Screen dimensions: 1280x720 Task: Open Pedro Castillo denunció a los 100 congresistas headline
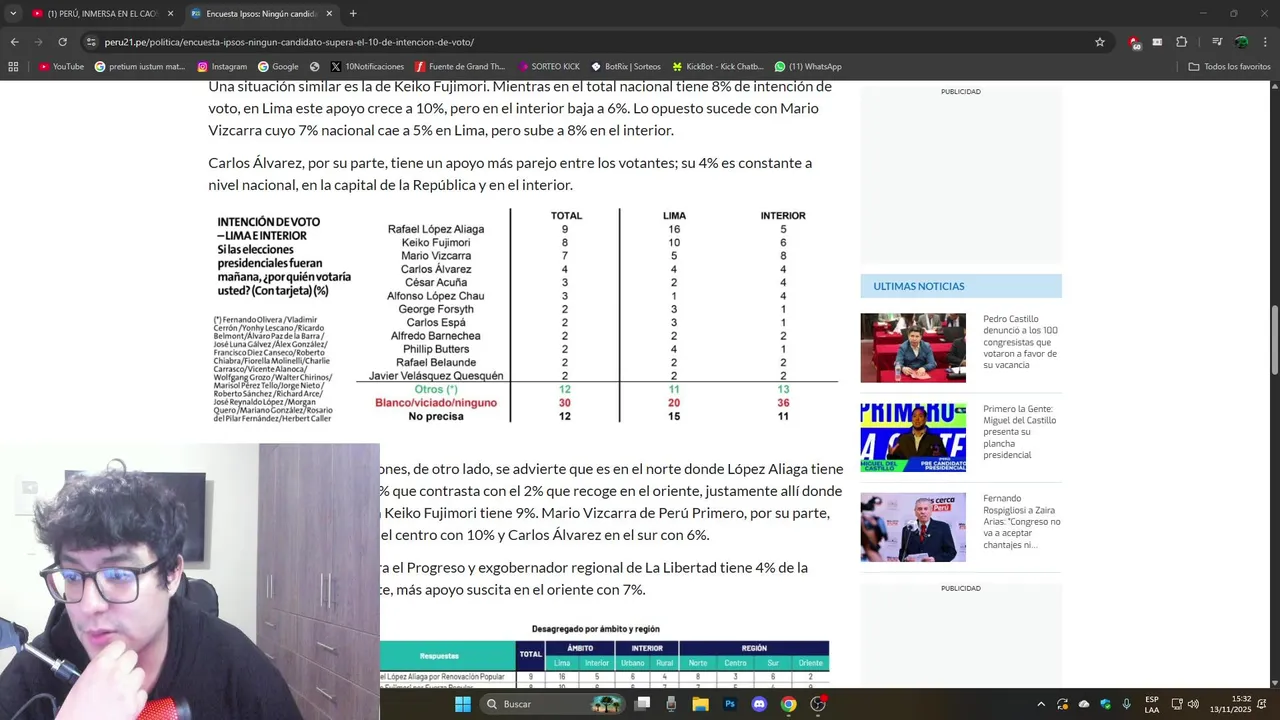click(1021, 342)
